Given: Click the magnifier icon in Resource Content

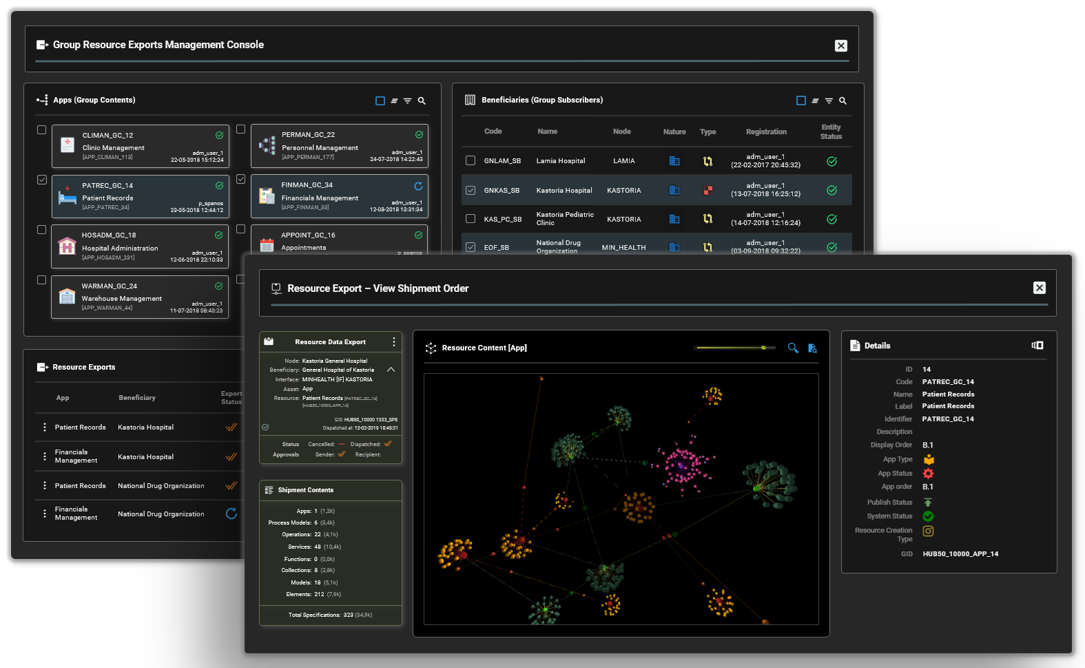Looking at the screenshot, I should pyautogui.click(x=793, y=348).
